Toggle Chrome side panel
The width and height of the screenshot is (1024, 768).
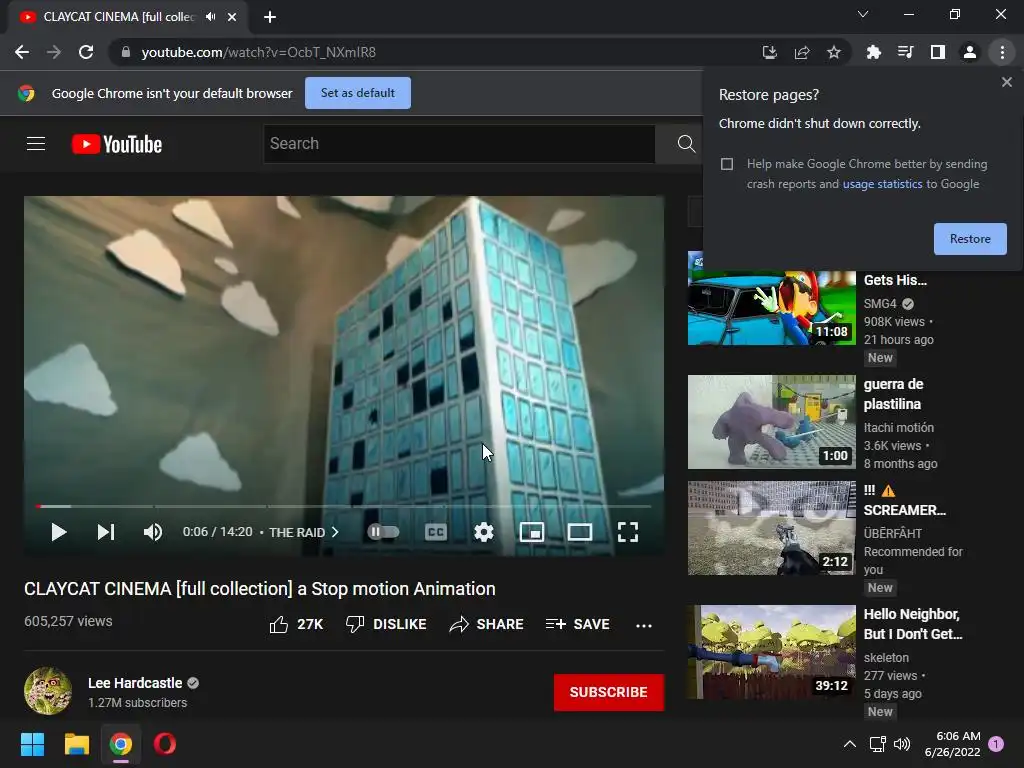coord(938,52)
